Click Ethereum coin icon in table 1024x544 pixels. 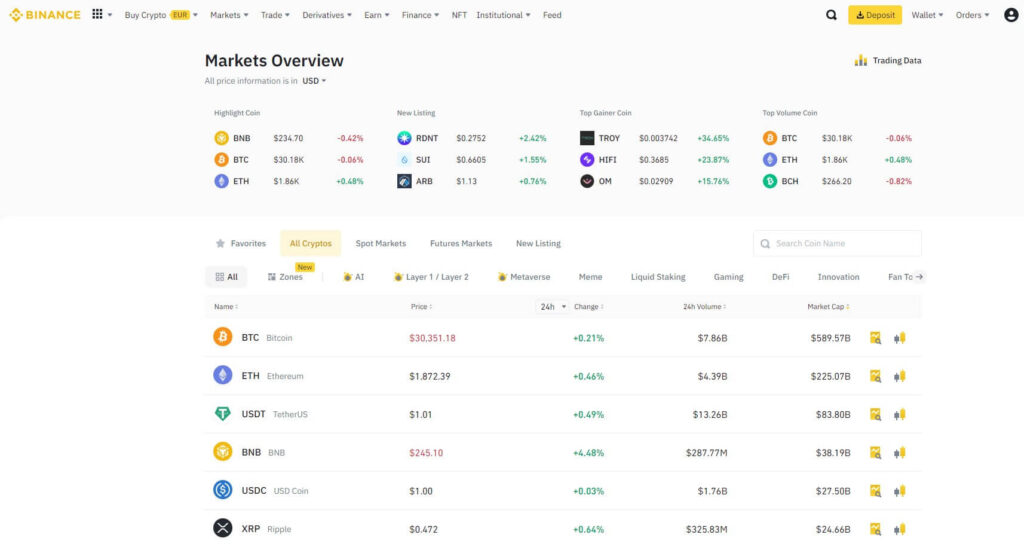(x=223, y=375)
